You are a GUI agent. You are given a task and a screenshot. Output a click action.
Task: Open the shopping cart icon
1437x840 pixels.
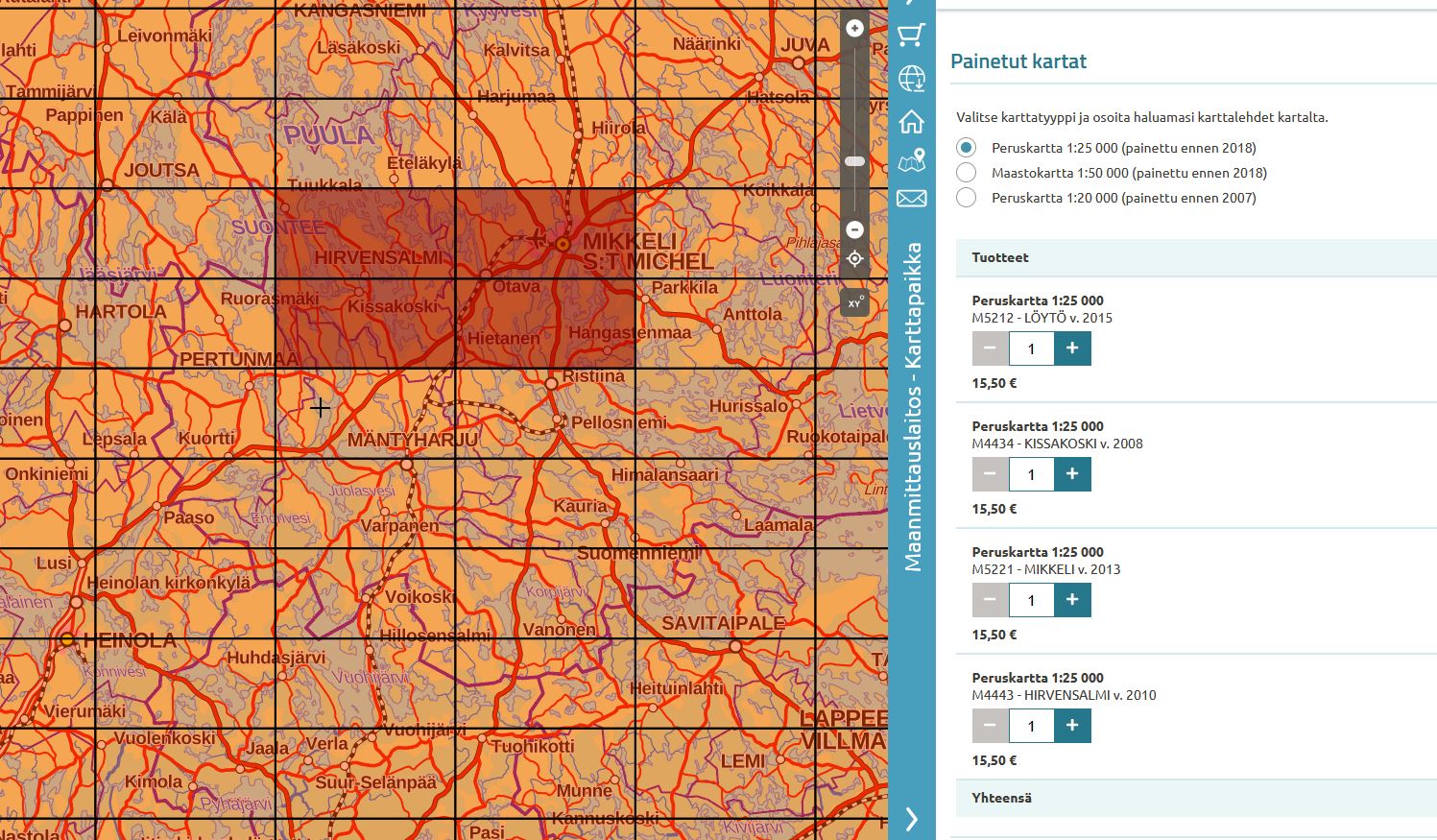pos(911,36)
